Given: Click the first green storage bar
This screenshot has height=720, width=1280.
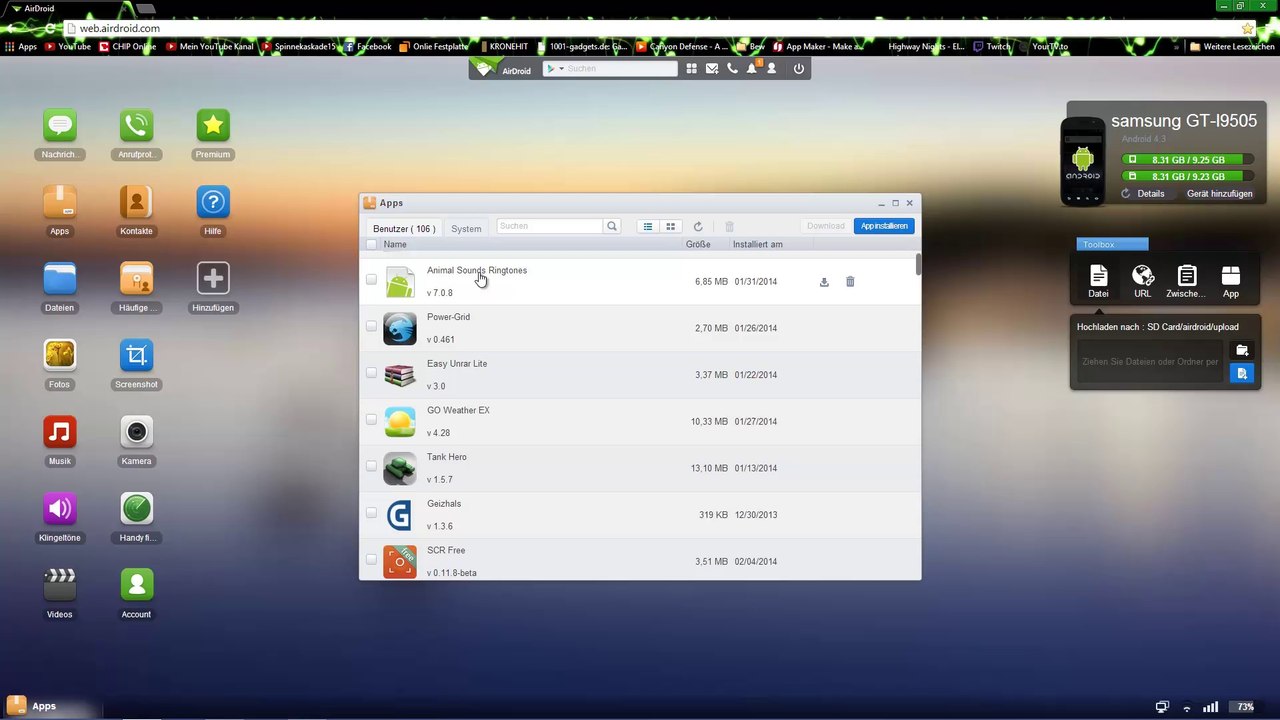Looking at the screenshot, I should [1187, 160].
